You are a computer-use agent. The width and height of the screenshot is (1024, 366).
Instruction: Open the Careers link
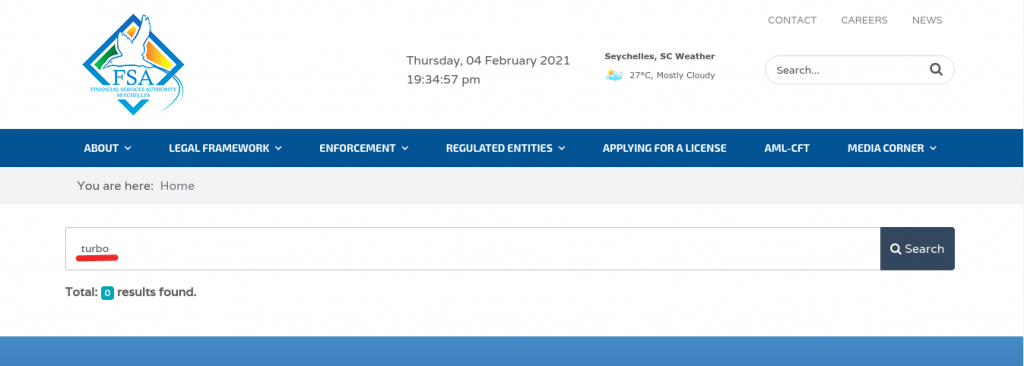tap(864, 20)
